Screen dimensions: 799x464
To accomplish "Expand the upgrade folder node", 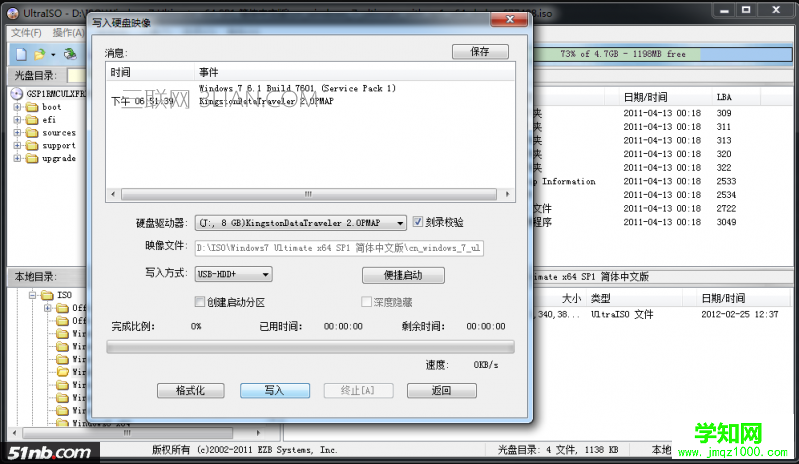I will tap(17, 158).
